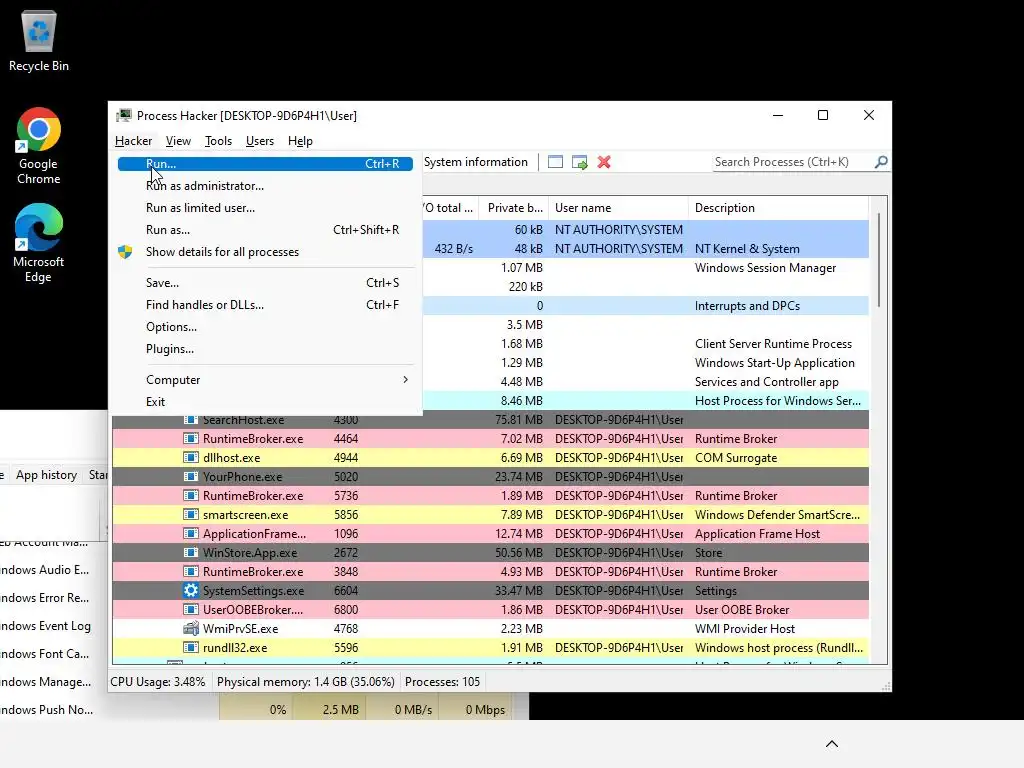
Task: Select the SearchHost.exe process row
Action: (x=490, y=419)
